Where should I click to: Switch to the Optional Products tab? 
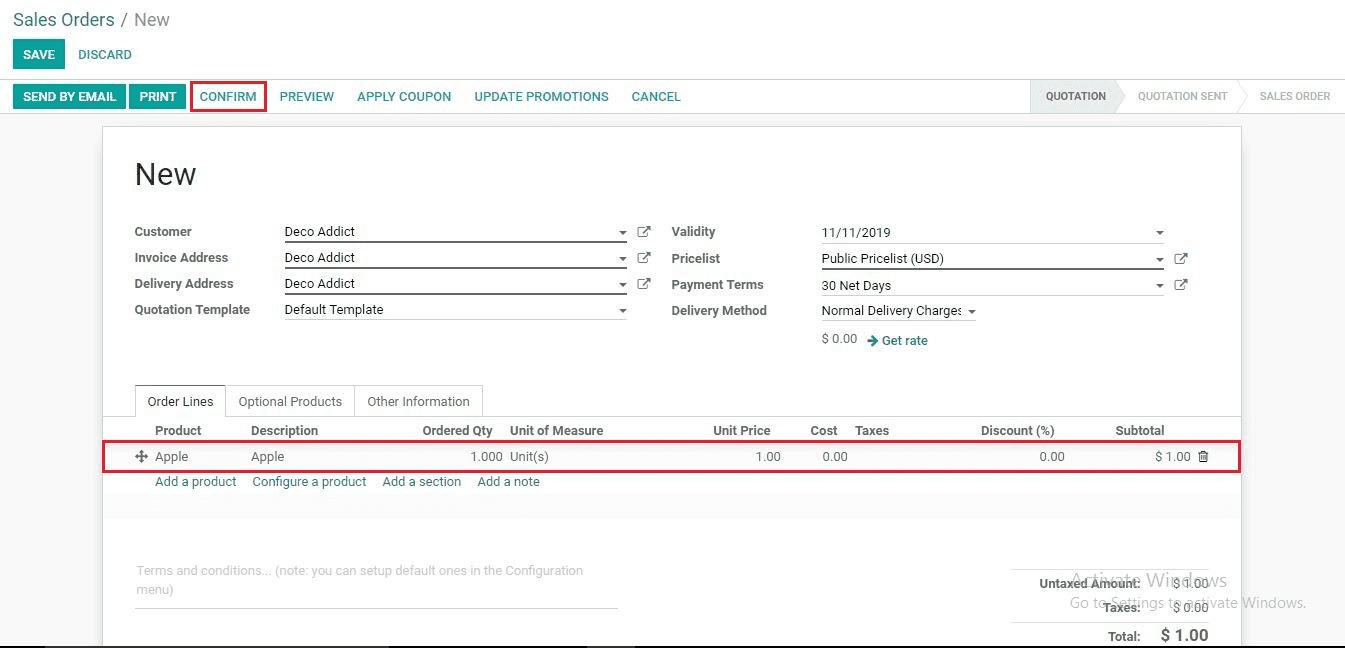point(290,402)
